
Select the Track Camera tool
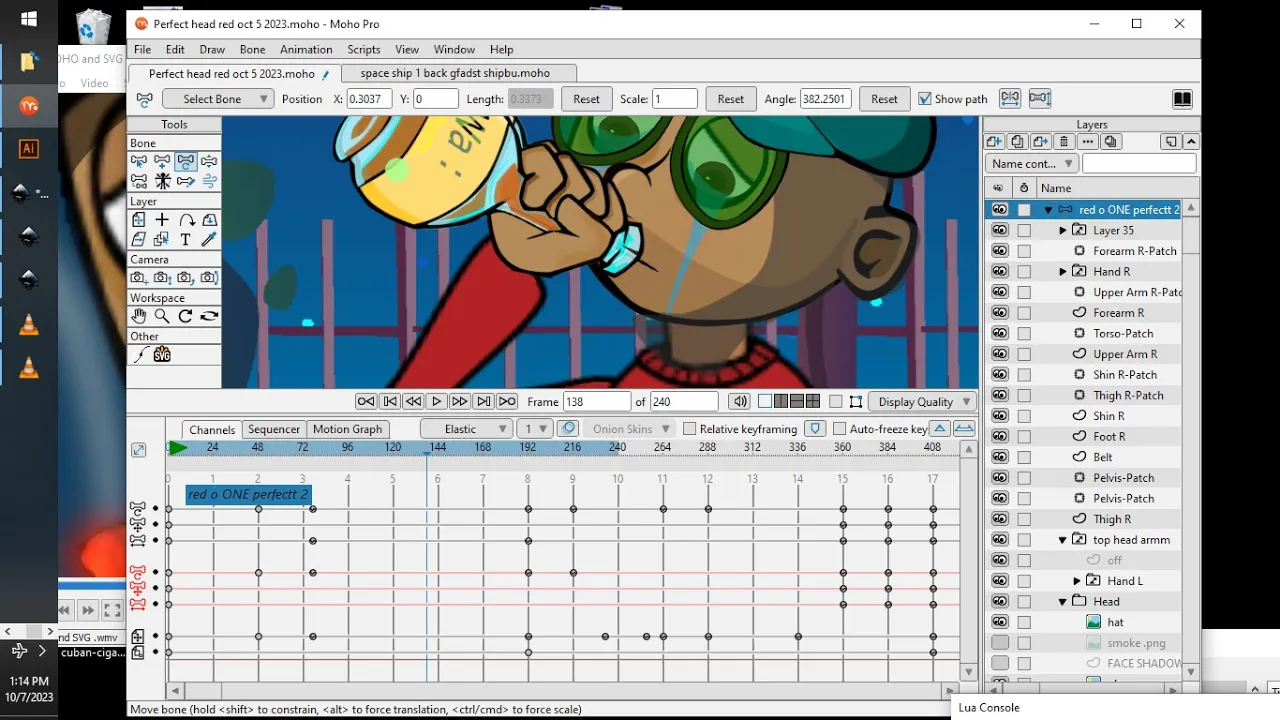click(139, 278)
